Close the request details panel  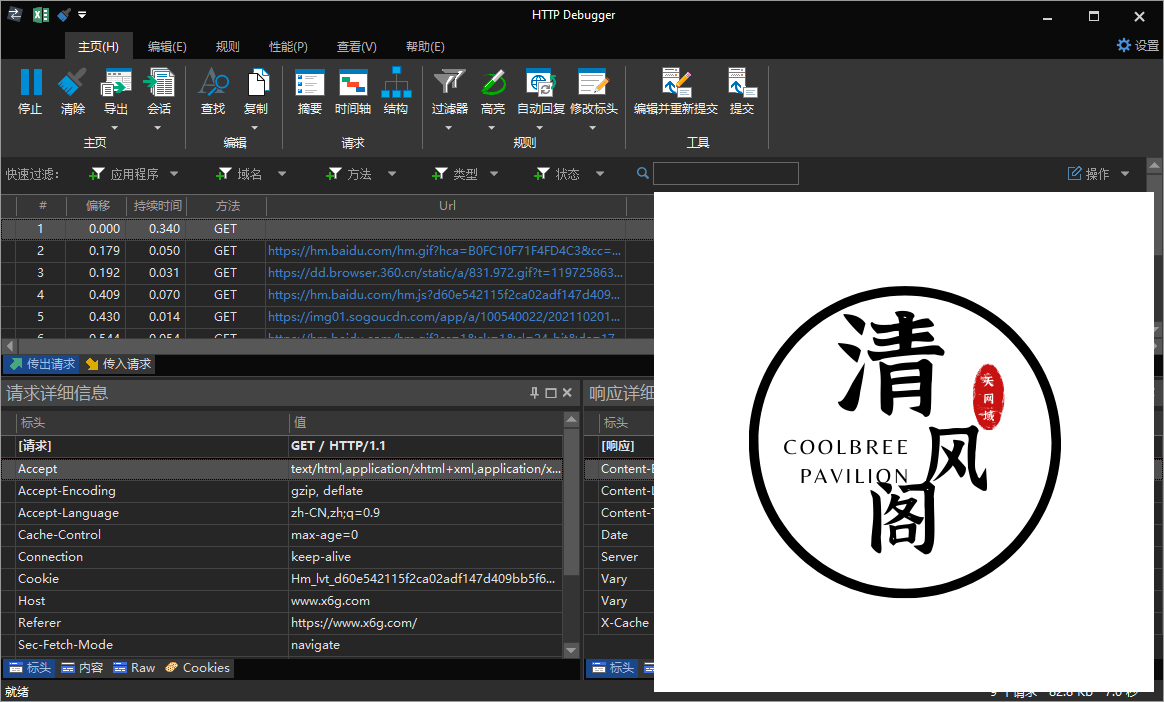coord(567,393)
